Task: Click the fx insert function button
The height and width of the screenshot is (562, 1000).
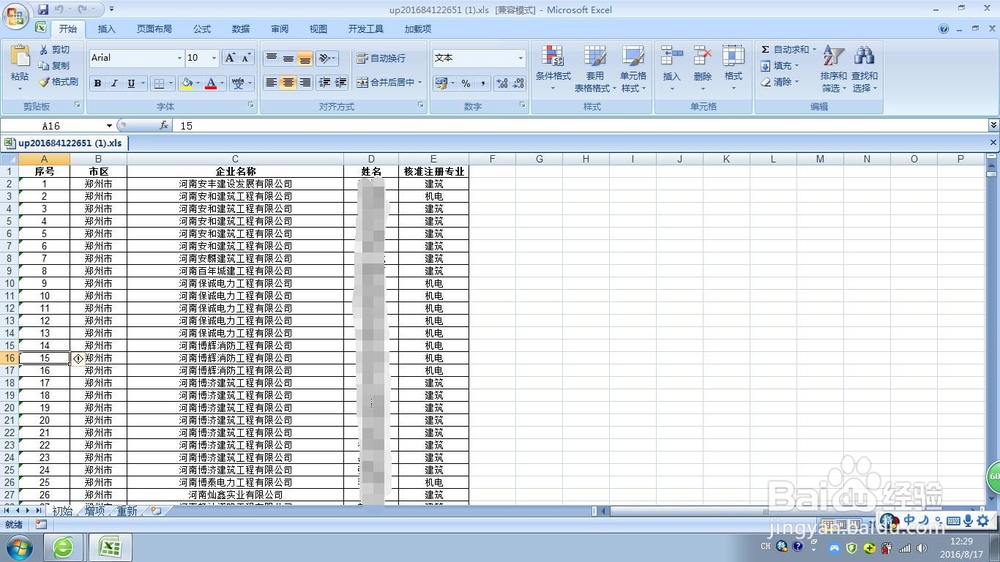Action: [x=164, y=126]
